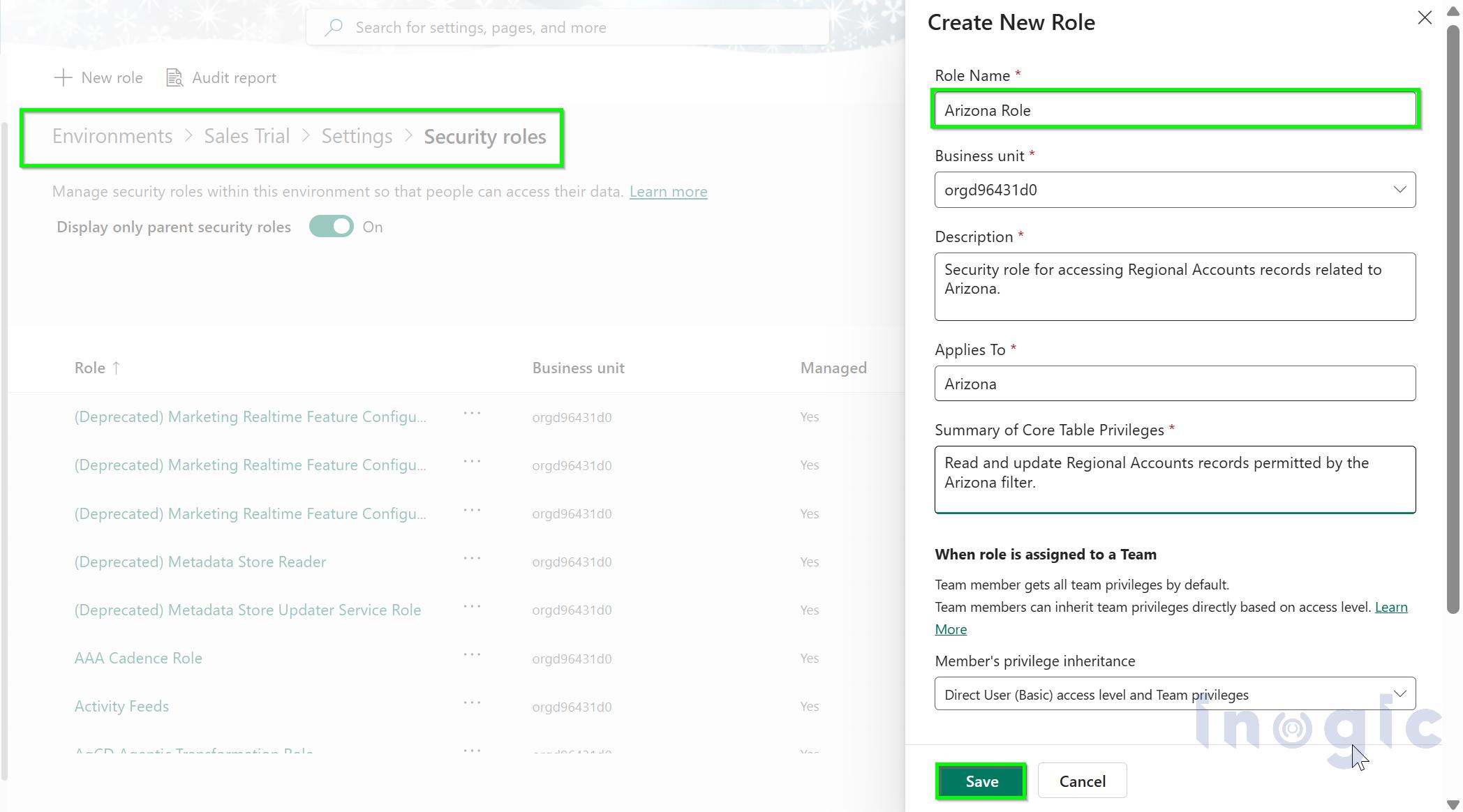Screen dimensions: 1463x812
Task: Close the Create New Role panel
Action: point(1425,18)
